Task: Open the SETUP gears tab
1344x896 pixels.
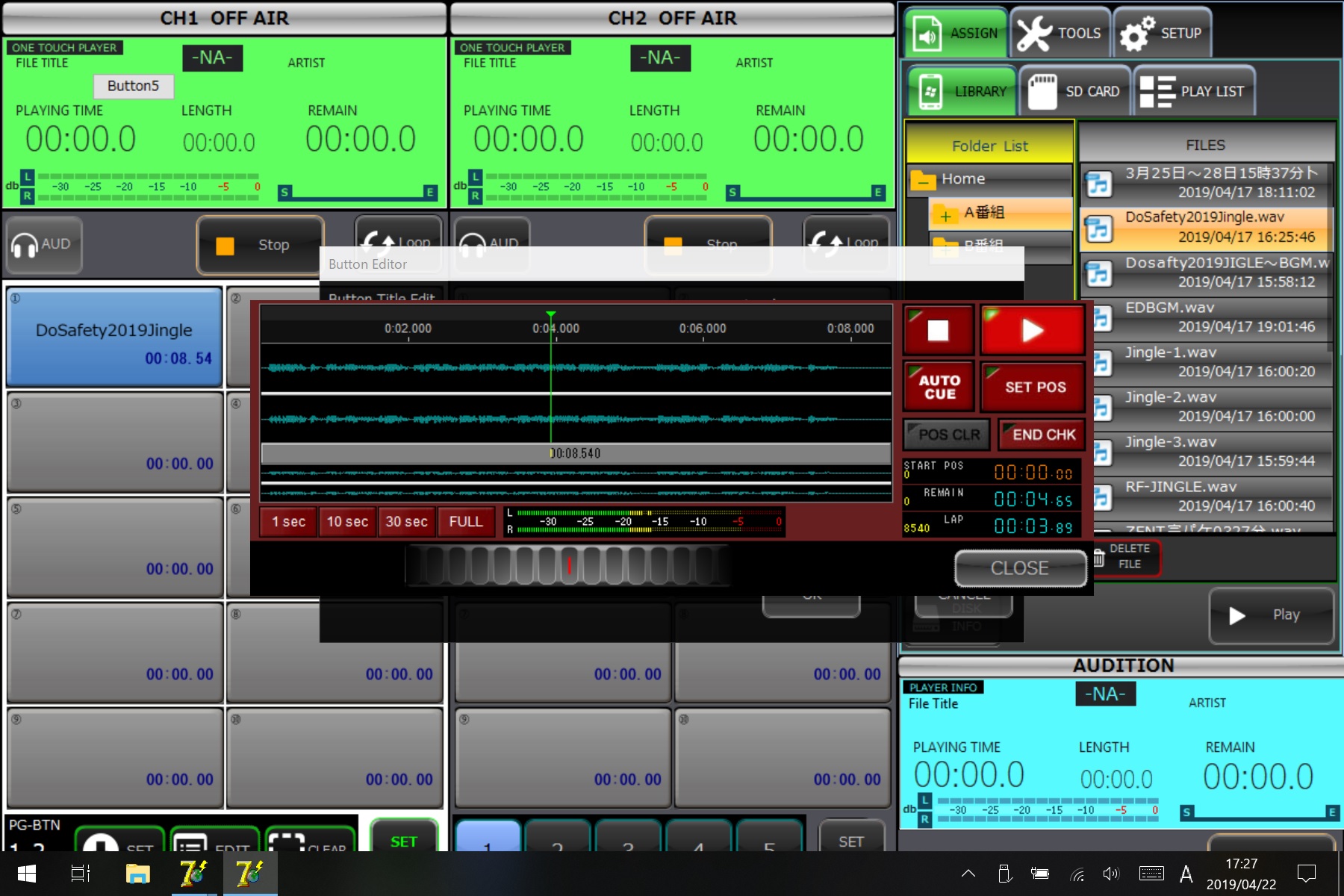Action: (1162, 34)
